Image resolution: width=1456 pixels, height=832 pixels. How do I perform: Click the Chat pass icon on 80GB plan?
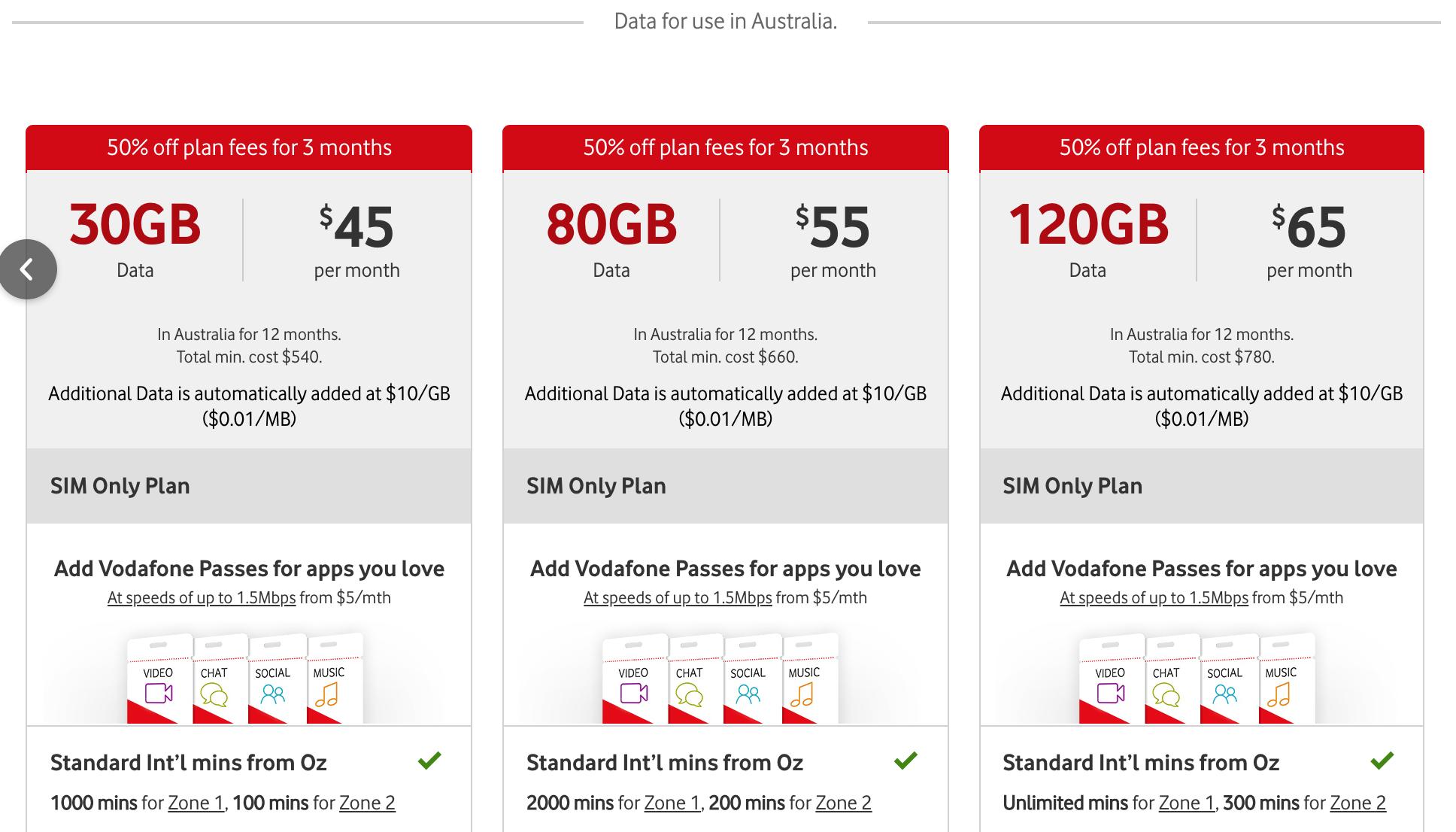click(x=690, y=694)
